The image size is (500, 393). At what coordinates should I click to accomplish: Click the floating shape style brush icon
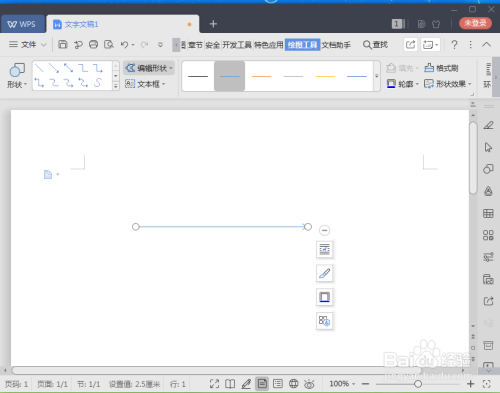click(324, 273)
